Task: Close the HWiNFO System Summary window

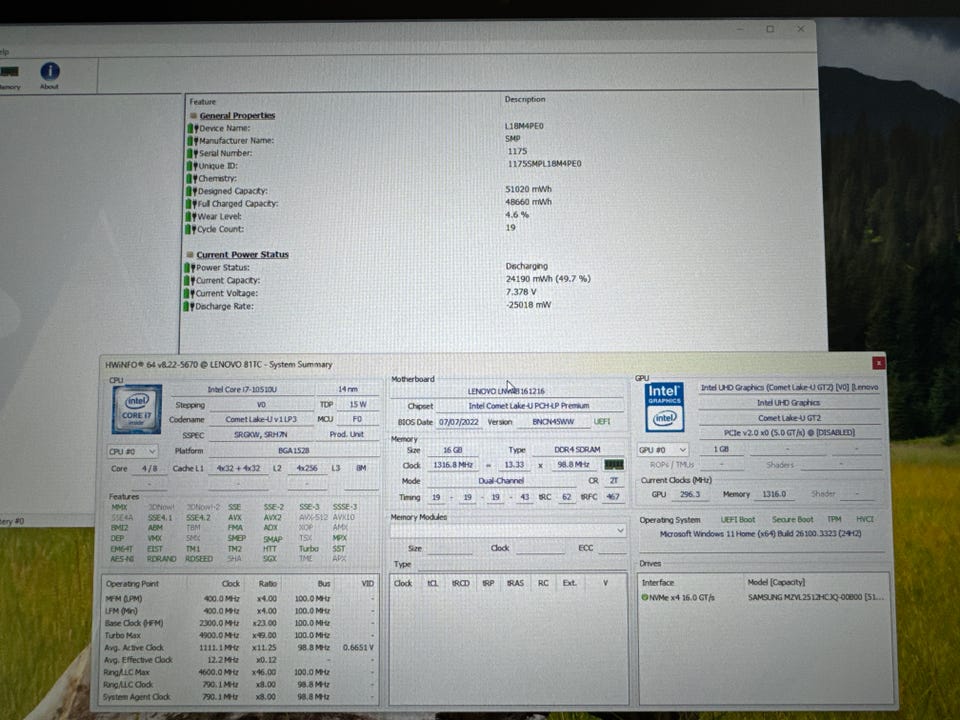Action: pos(878,364)
